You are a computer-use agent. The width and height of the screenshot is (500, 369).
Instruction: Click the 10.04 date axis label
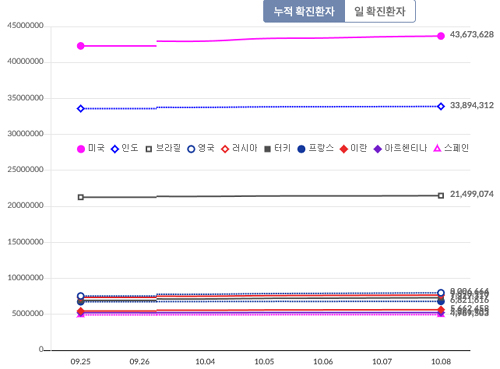pos(205,361)
